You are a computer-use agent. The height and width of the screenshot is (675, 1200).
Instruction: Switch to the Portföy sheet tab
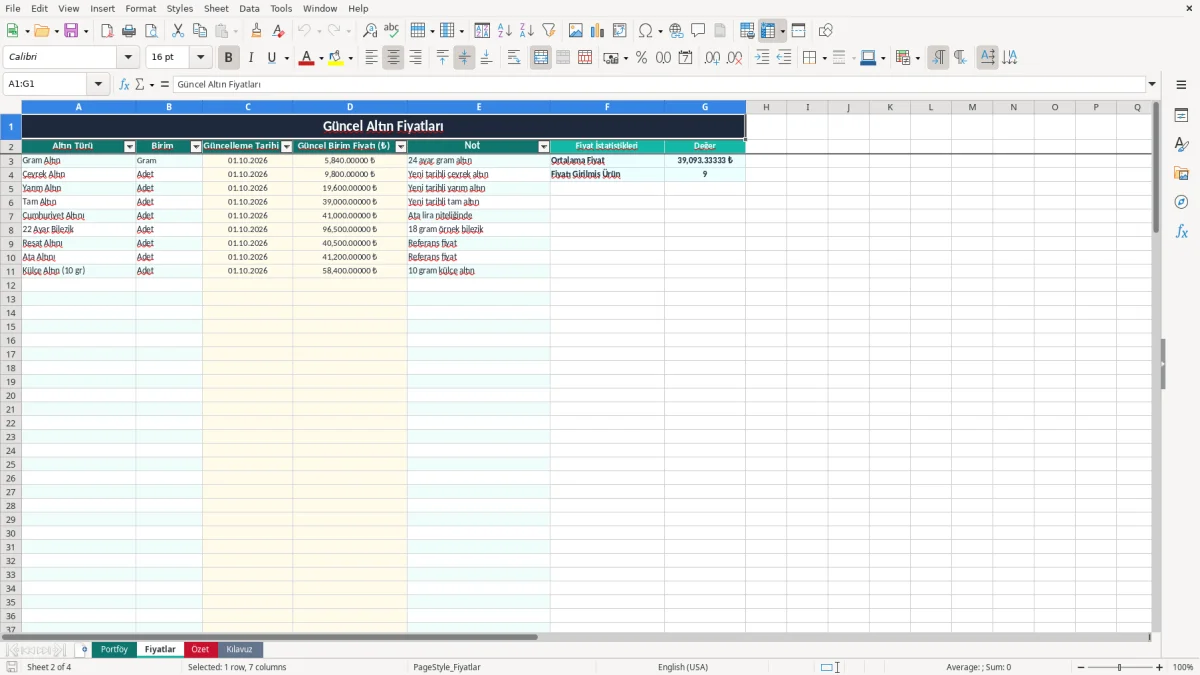[x=114, y=650]
